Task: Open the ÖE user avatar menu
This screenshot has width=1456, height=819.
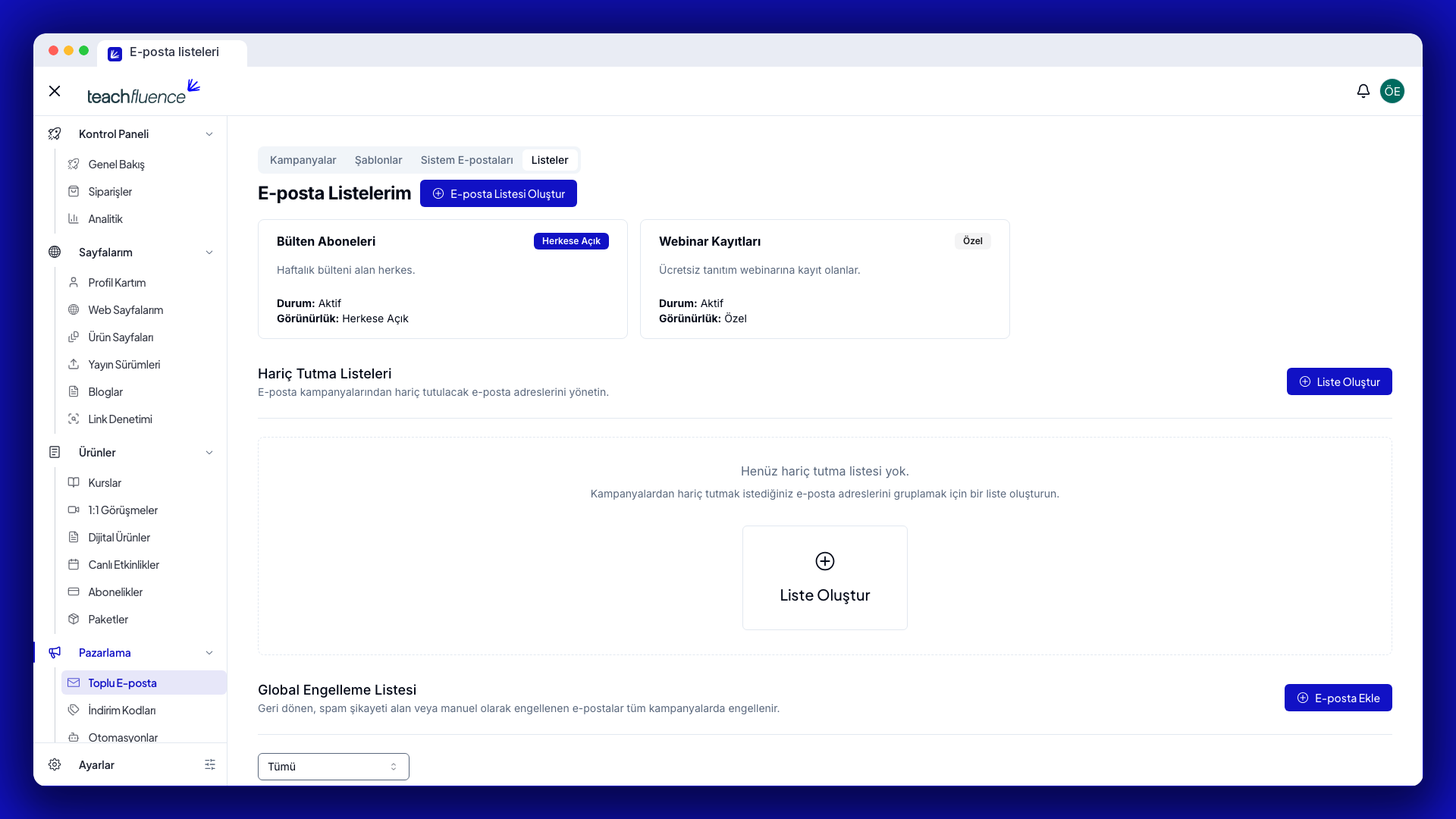Action: pyautogui.click(x=1392, y=91)
